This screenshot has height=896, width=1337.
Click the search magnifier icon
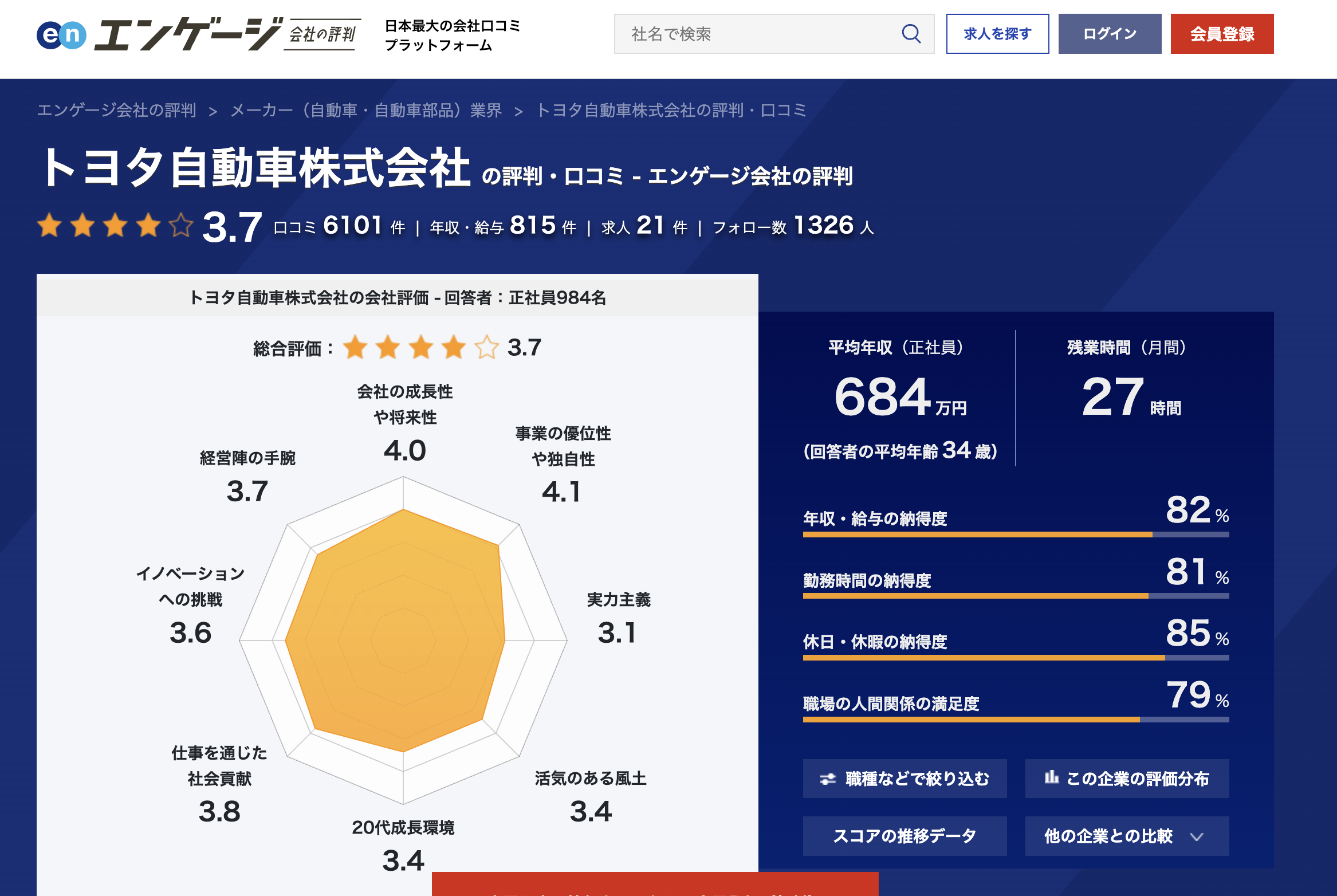coord(911,34)
